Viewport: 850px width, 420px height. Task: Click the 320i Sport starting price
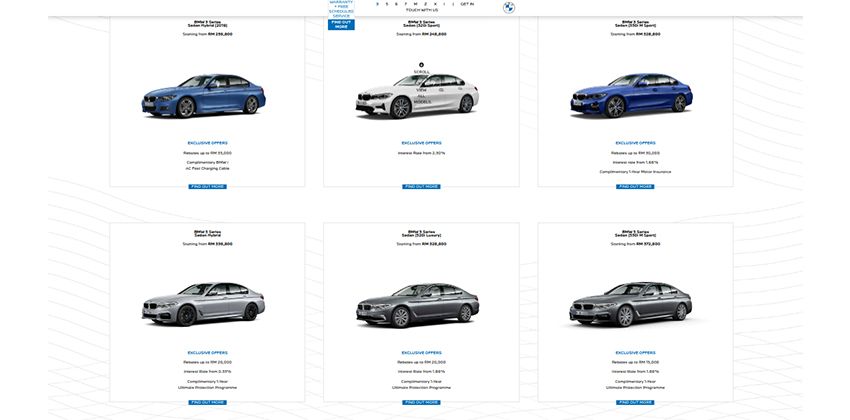click(421, 34)
